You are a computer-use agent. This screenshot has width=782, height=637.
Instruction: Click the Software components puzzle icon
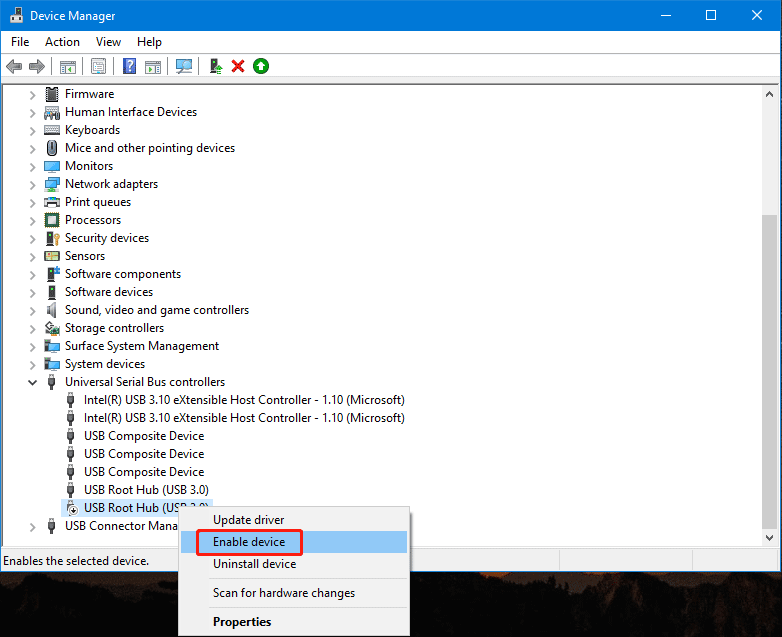[x=52, y=274]
